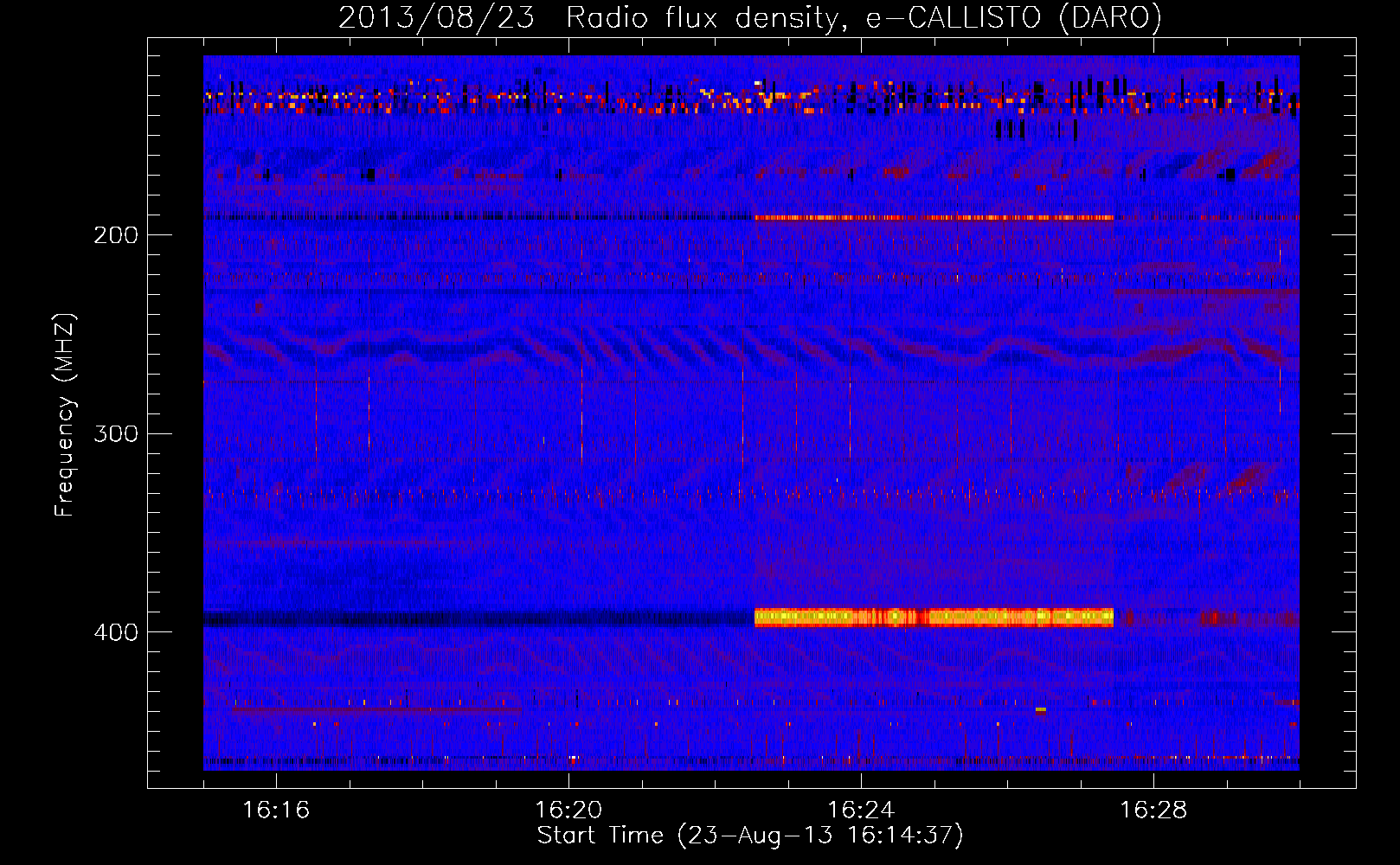
Task: Click the 200 frequency tick label
Action: [116, 235]
